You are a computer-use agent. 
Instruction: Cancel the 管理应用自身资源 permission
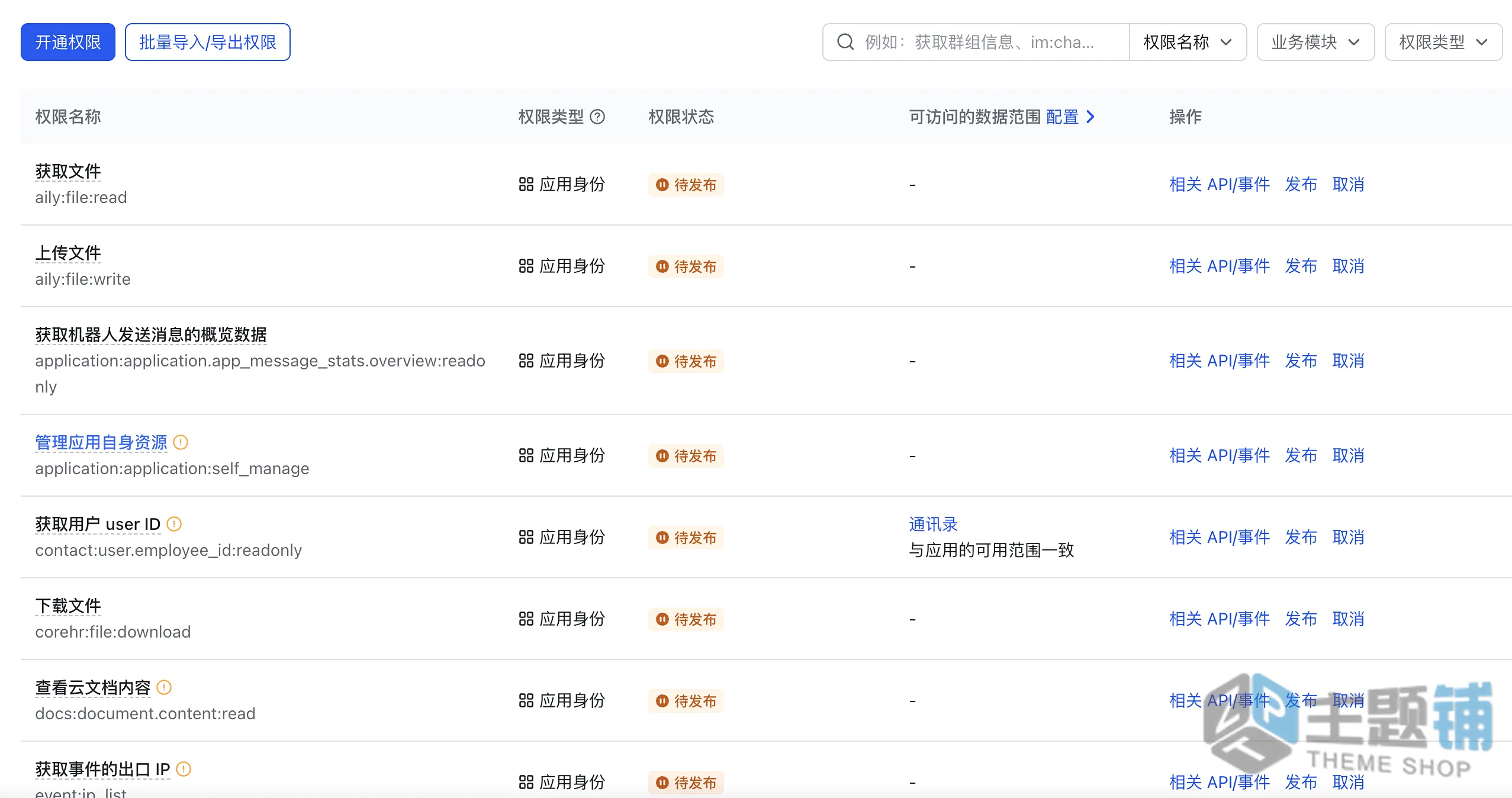(1348, 455)
